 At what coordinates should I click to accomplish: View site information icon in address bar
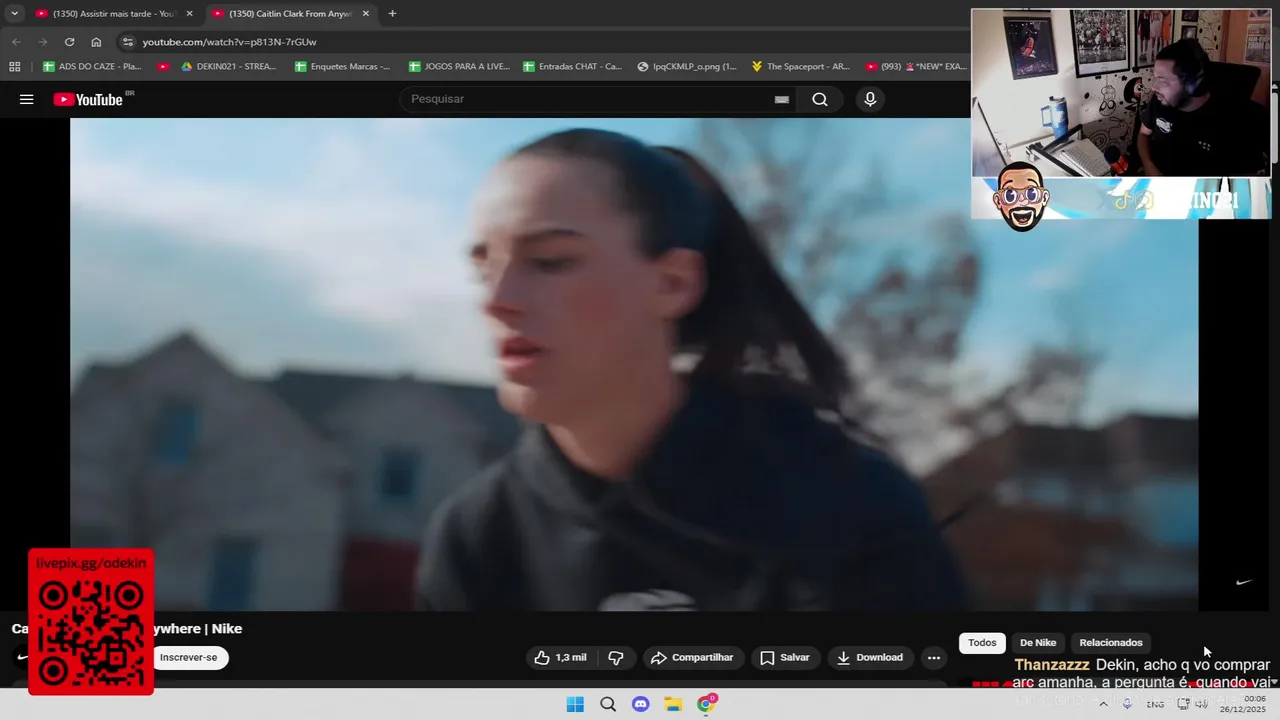tap(127, 42)
